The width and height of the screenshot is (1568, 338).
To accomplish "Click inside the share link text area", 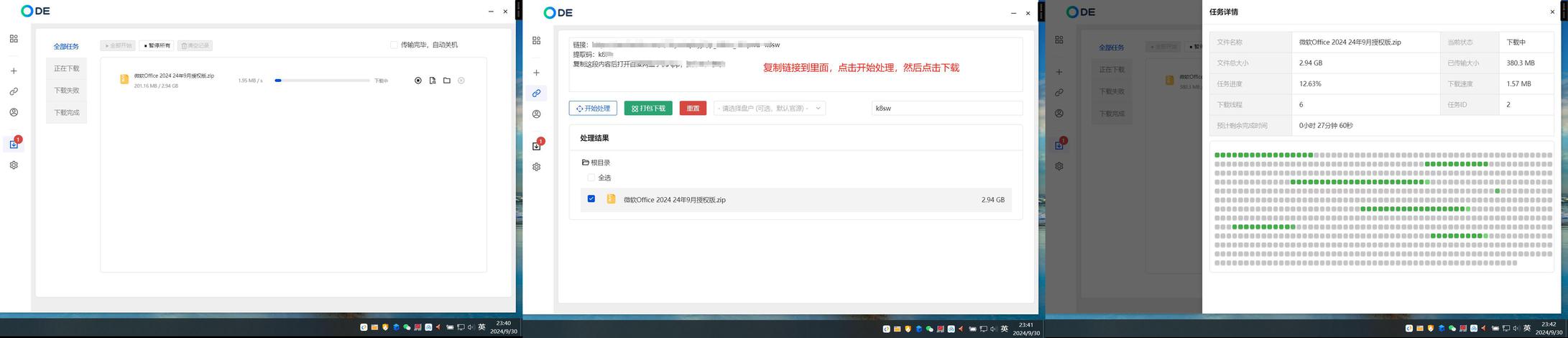I will click(795, 65).
